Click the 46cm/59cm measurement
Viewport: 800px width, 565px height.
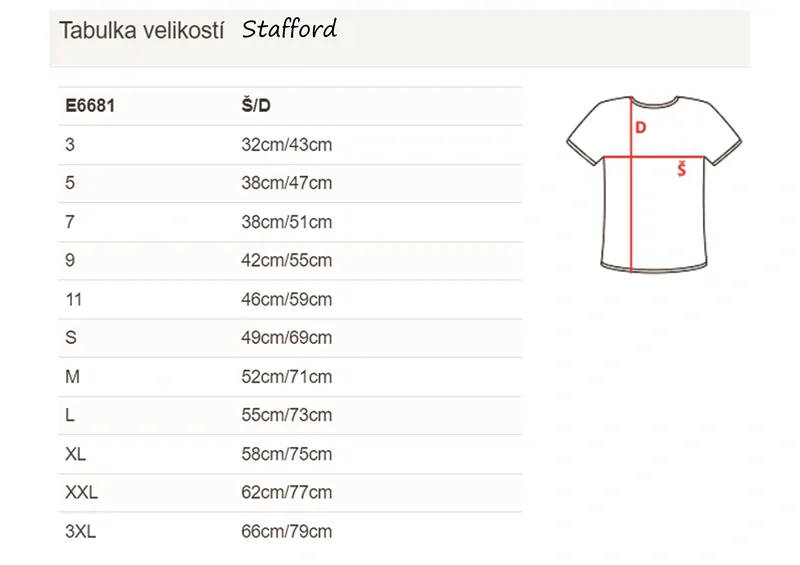click(x=286, y=299)
